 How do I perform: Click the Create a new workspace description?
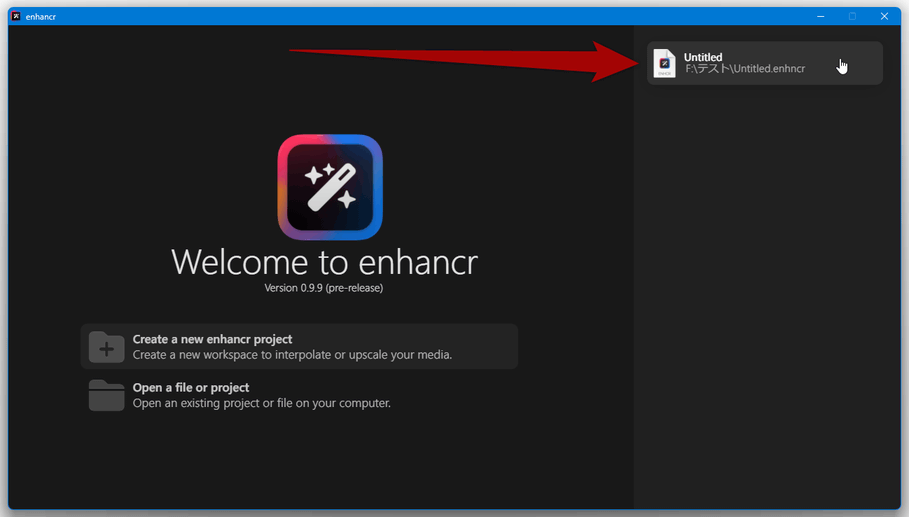[292, 355]
